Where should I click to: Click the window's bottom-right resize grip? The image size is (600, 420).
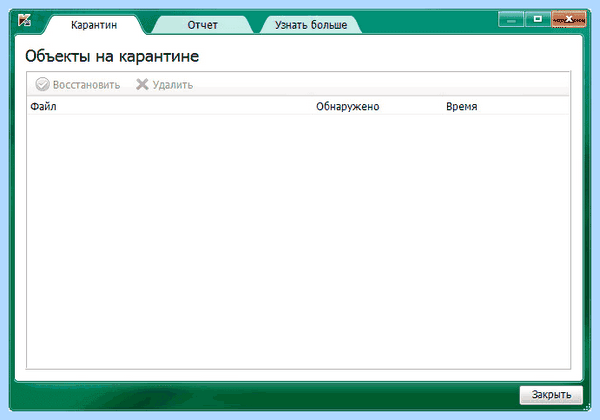tap(587, 408)
